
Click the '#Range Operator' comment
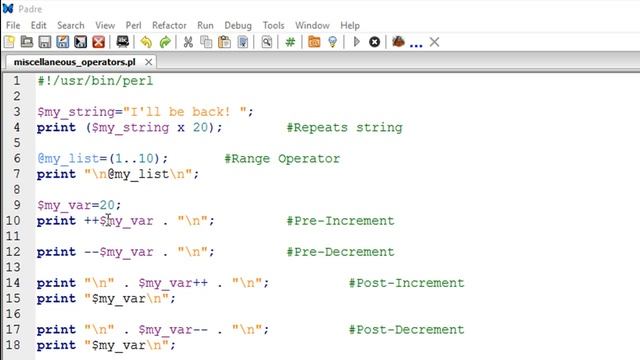[282, 158]
